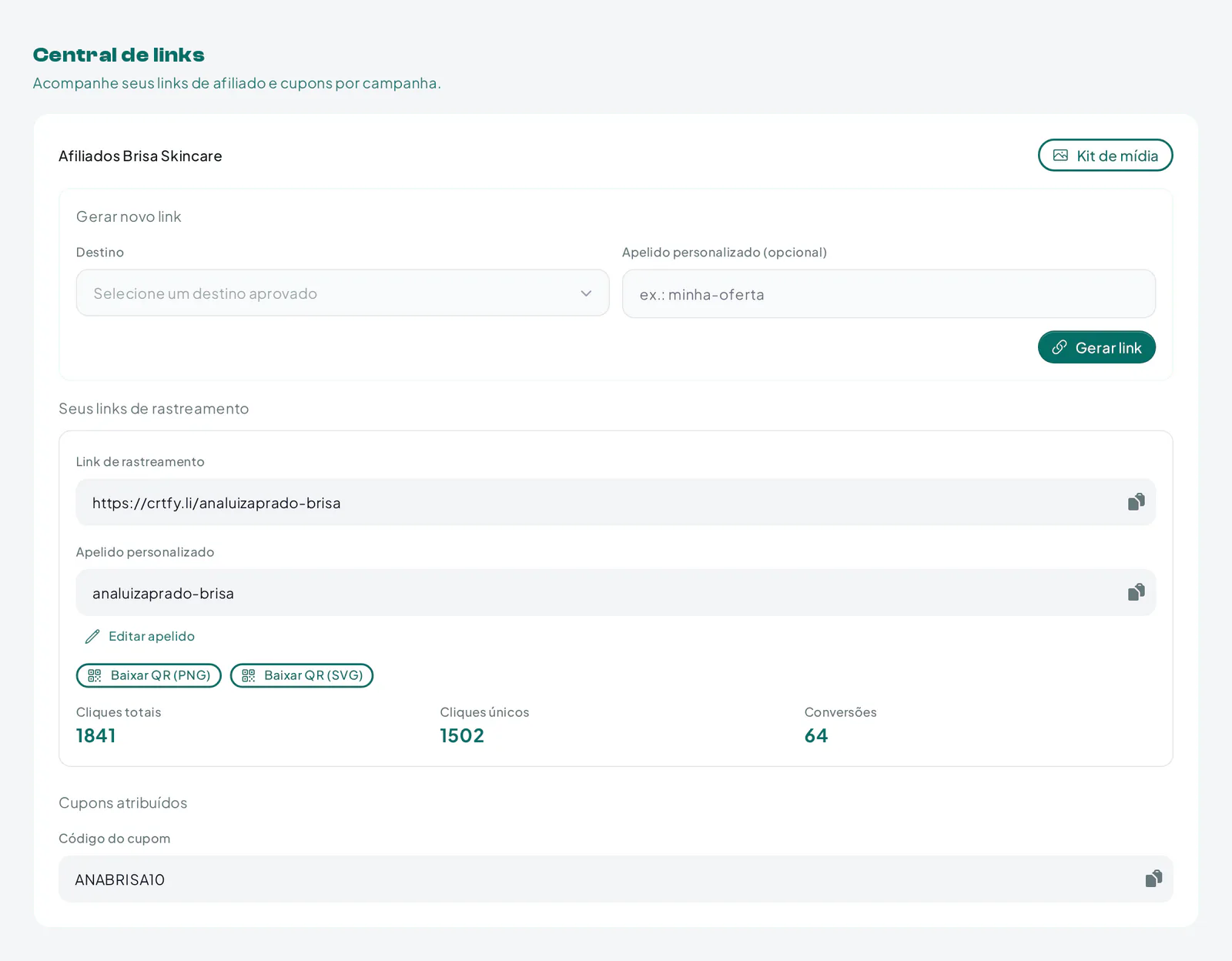Download QR code as PNG
1232x961 pixels.
pos(149,675)
